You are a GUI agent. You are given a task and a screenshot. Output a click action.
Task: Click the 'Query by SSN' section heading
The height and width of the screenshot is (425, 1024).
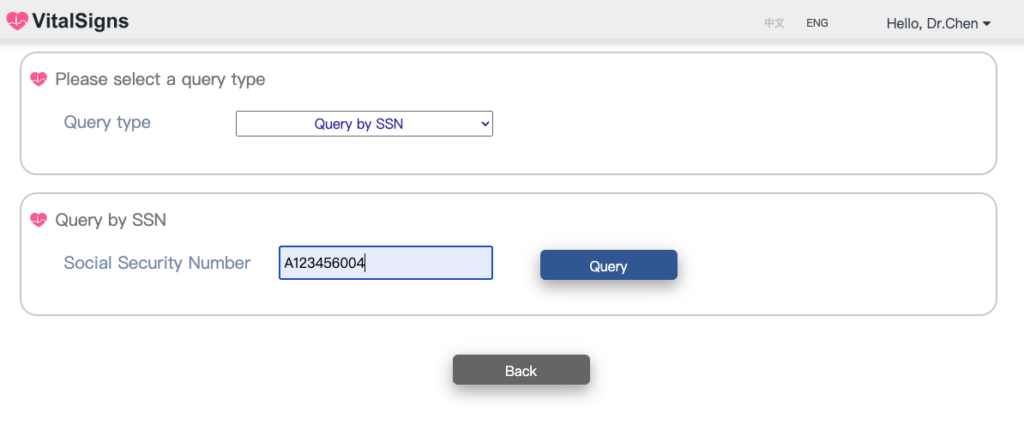110,220
